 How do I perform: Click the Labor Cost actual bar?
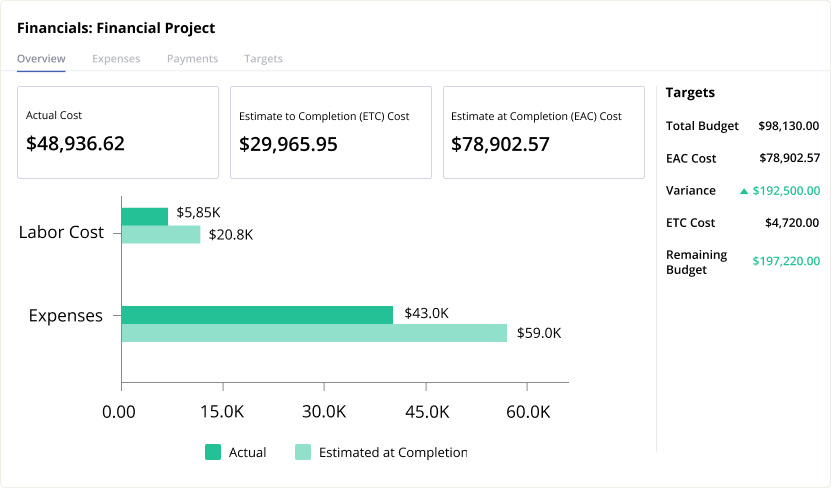pyautogui.click(x=145, y=216)
